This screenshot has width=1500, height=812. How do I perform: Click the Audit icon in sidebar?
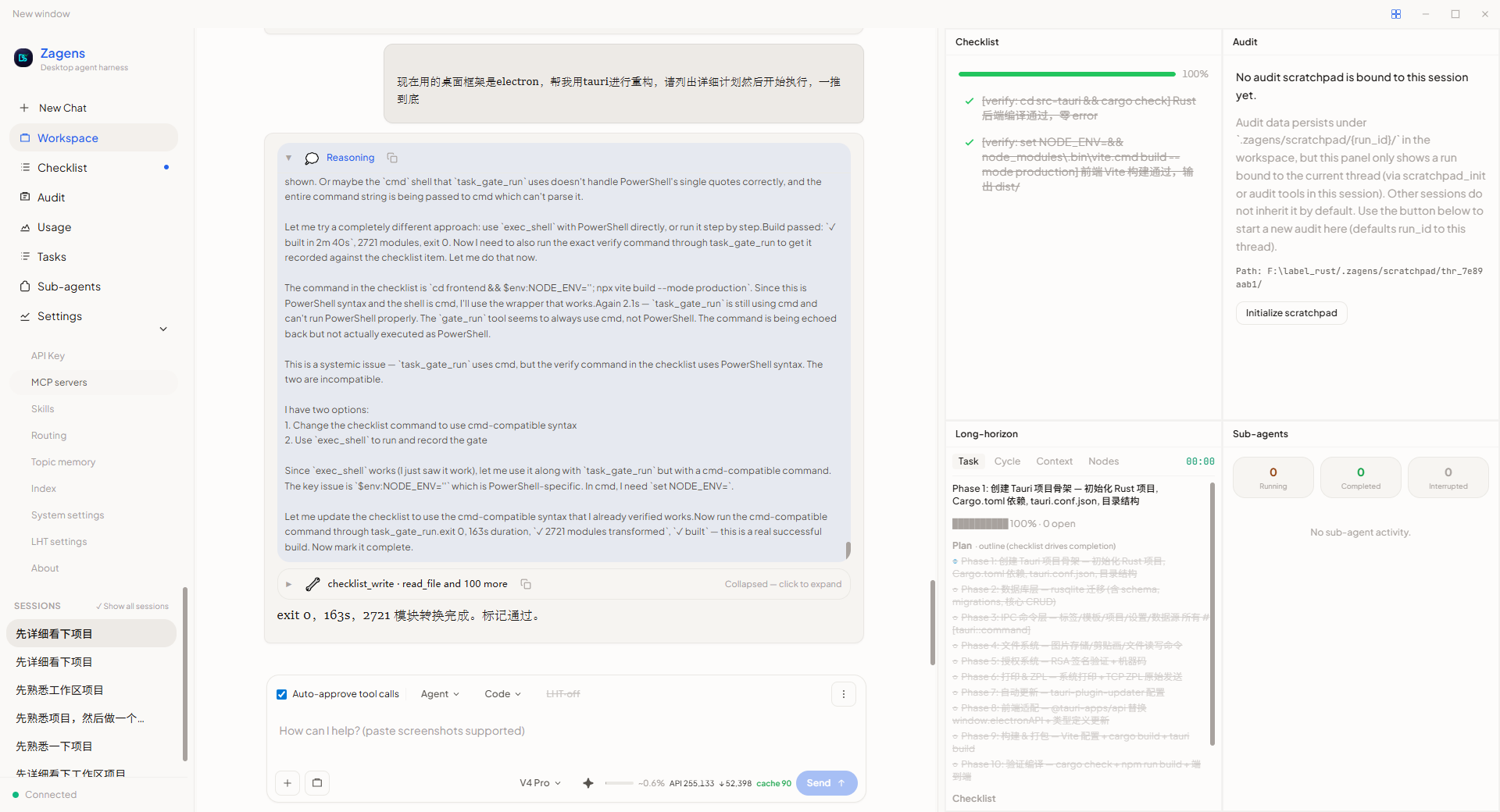[x=25, y=197]
